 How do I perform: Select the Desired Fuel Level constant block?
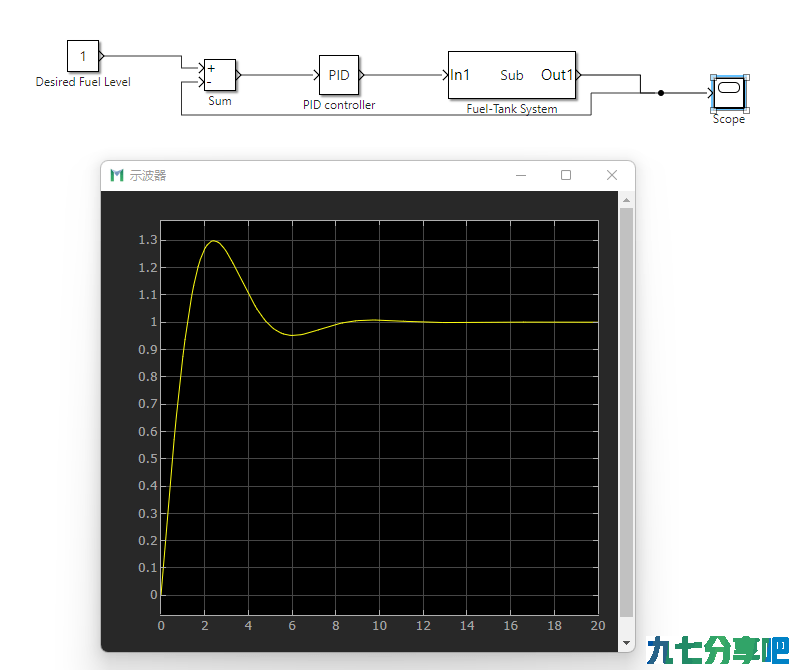click(83, 56)
